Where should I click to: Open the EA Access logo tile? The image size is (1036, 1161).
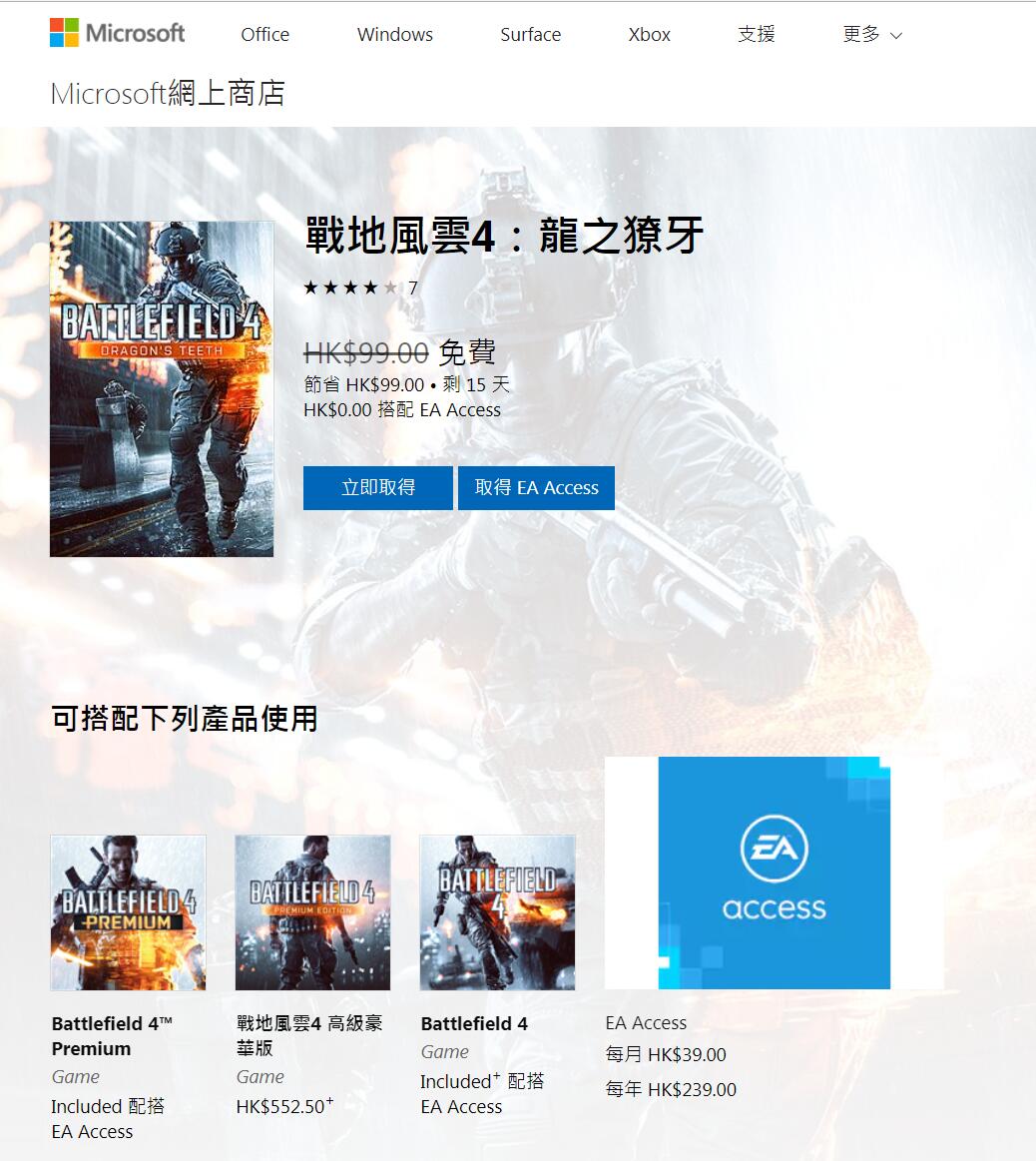point(774,872)
